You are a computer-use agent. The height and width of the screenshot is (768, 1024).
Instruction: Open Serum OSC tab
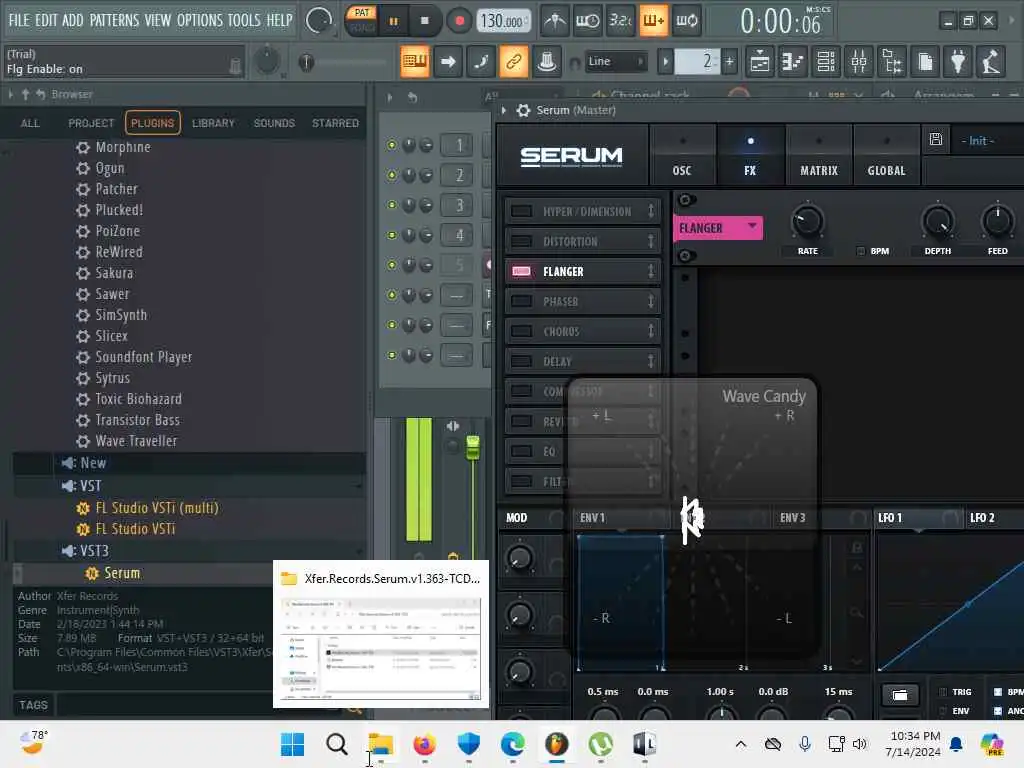pyautogui.click(x=682, y=156)
